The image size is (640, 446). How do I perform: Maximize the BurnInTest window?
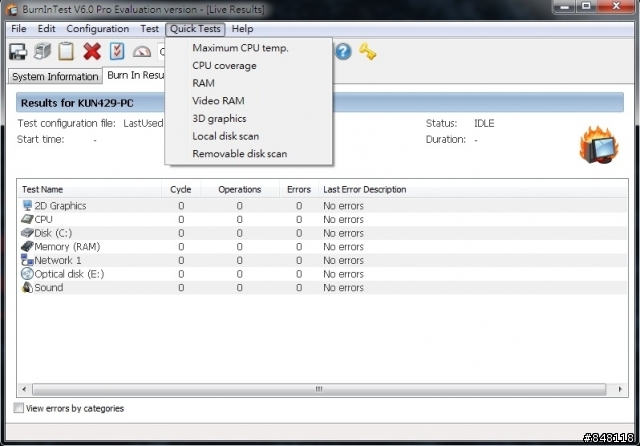point(586,7)
